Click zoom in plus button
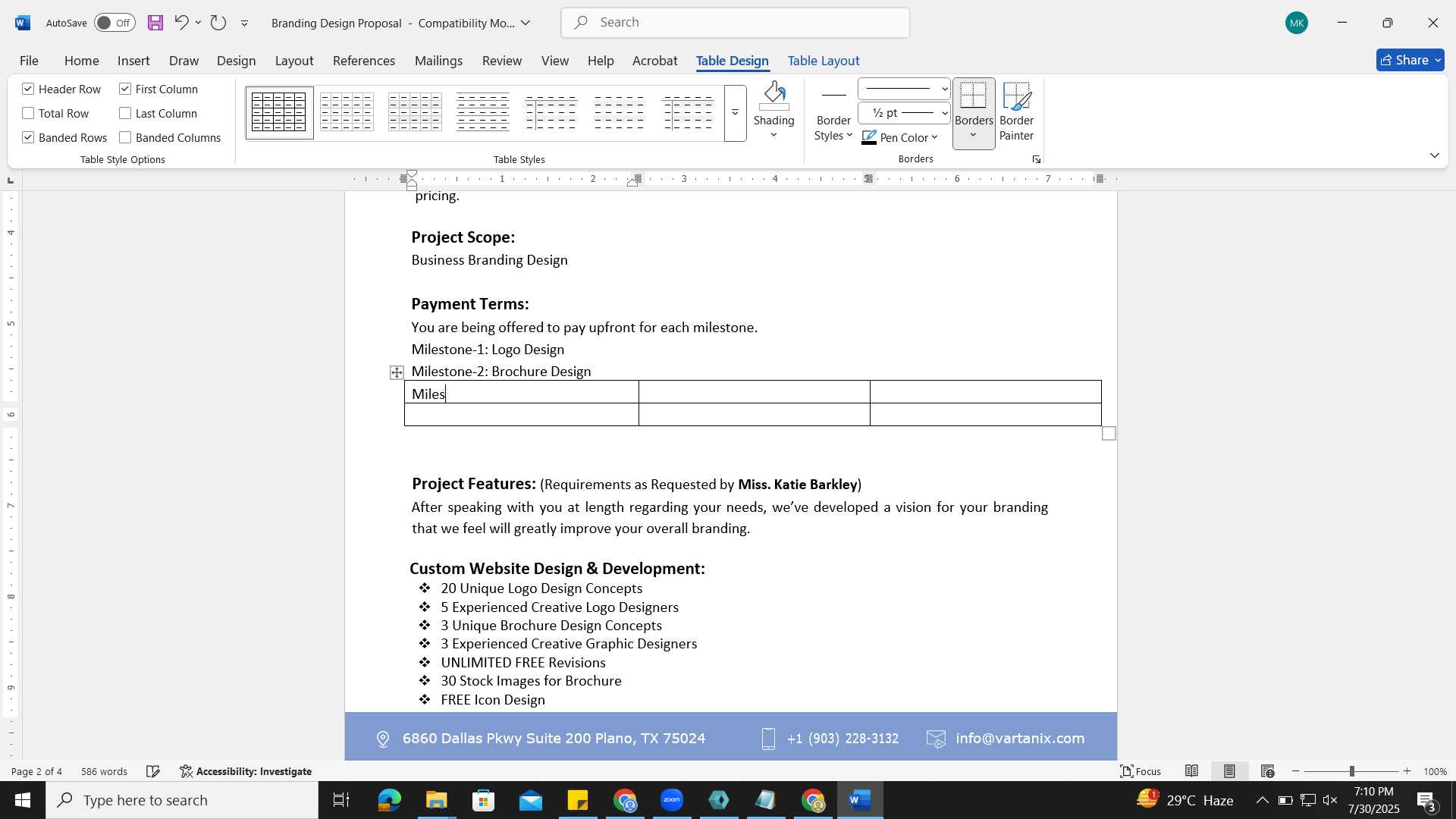The image size is (1456, 819). coord(1407,771)
